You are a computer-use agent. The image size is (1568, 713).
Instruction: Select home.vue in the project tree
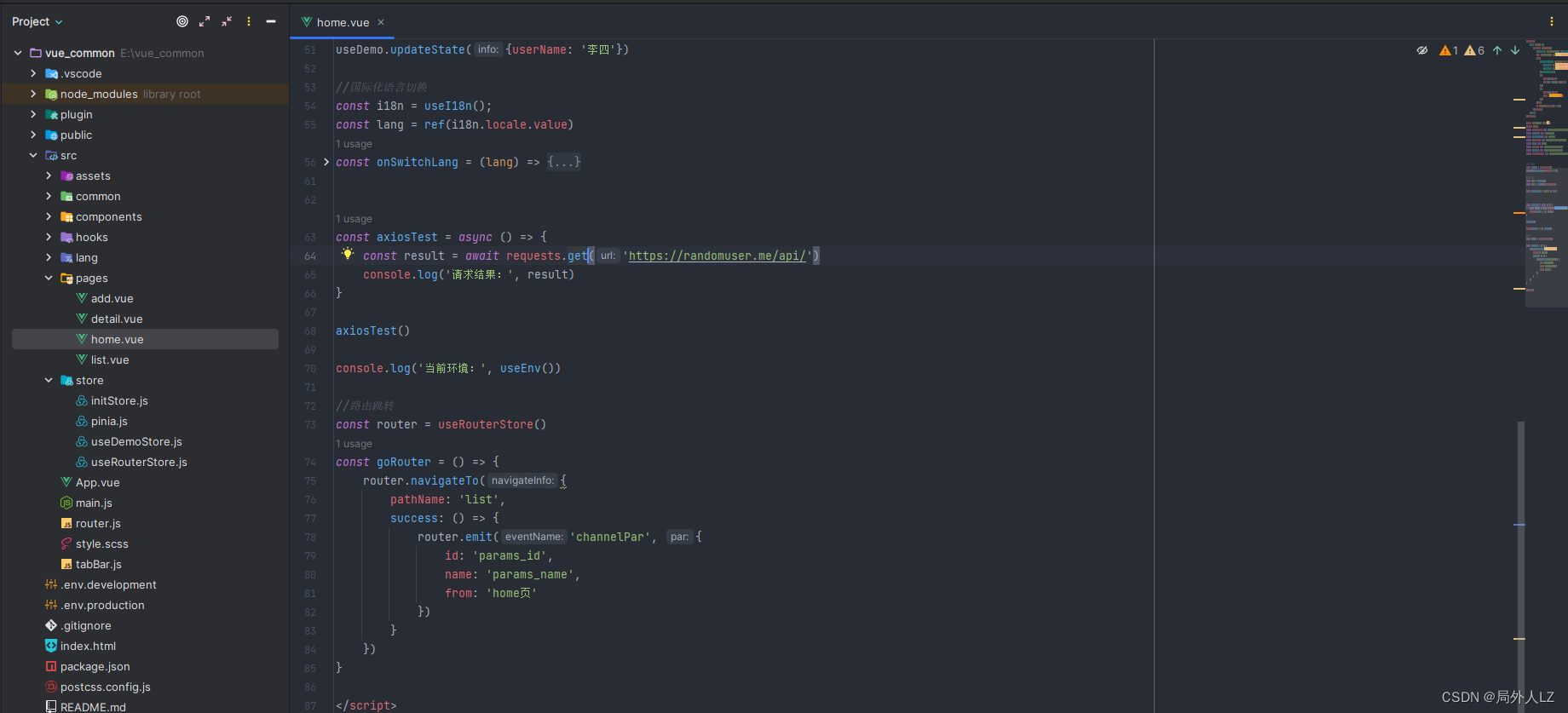click(x=145, y=339)
